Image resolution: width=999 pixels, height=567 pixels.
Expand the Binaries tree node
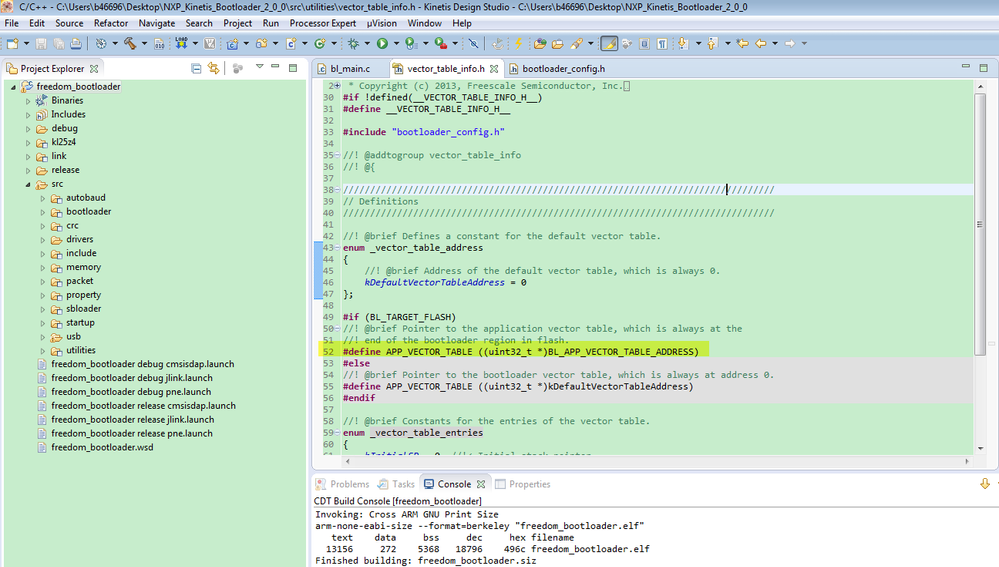click(x=28, y=101)
